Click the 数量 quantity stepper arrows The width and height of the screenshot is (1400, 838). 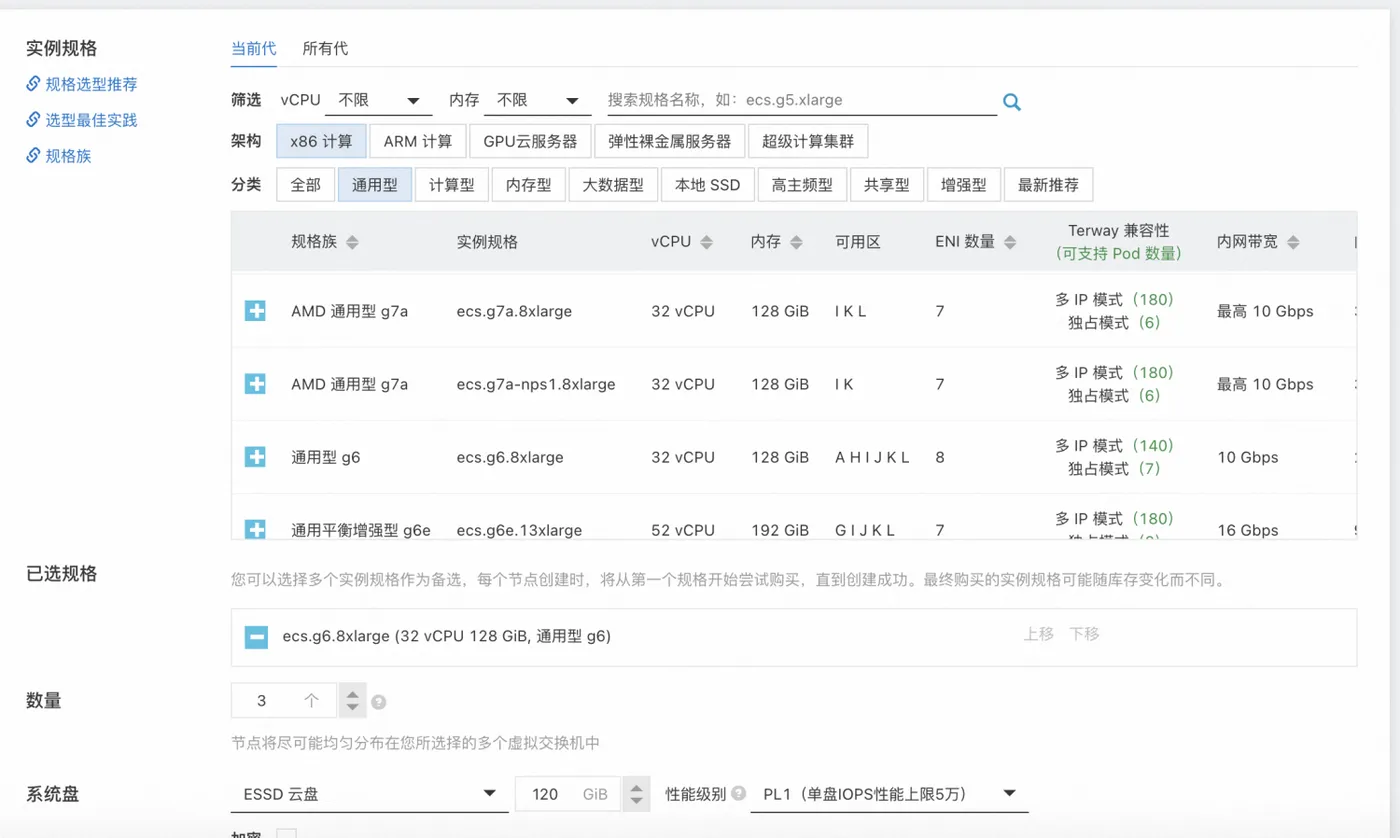pyautogui.click(x=352, y=701)
